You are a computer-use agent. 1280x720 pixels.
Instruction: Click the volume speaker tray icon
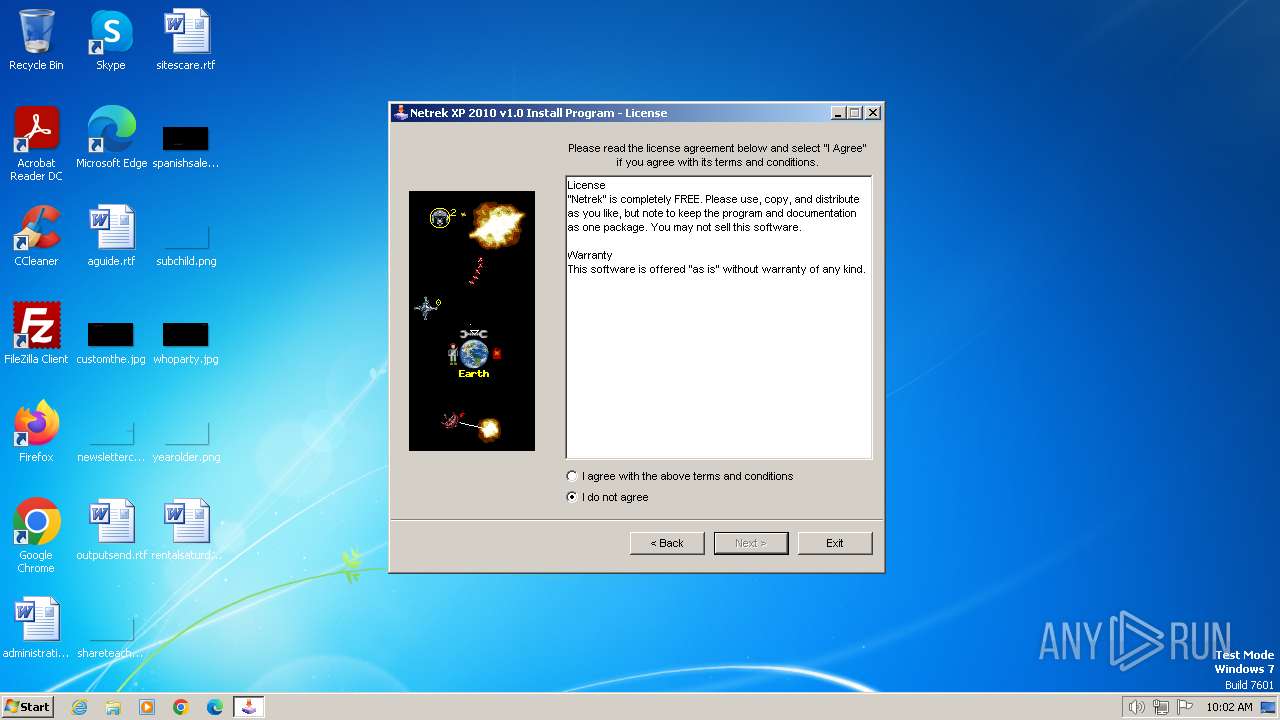tap(1136, 707)
